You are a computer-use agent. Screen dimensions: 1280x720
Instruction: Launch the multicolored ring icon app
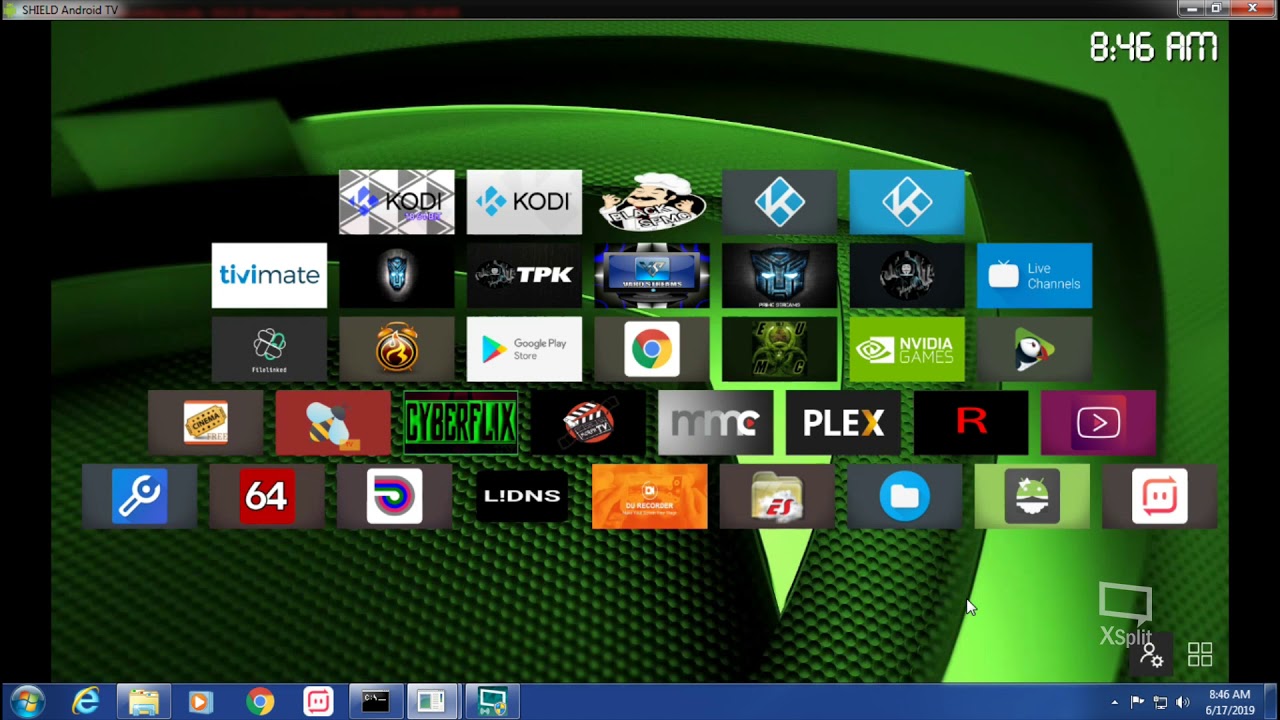(394, 496)
